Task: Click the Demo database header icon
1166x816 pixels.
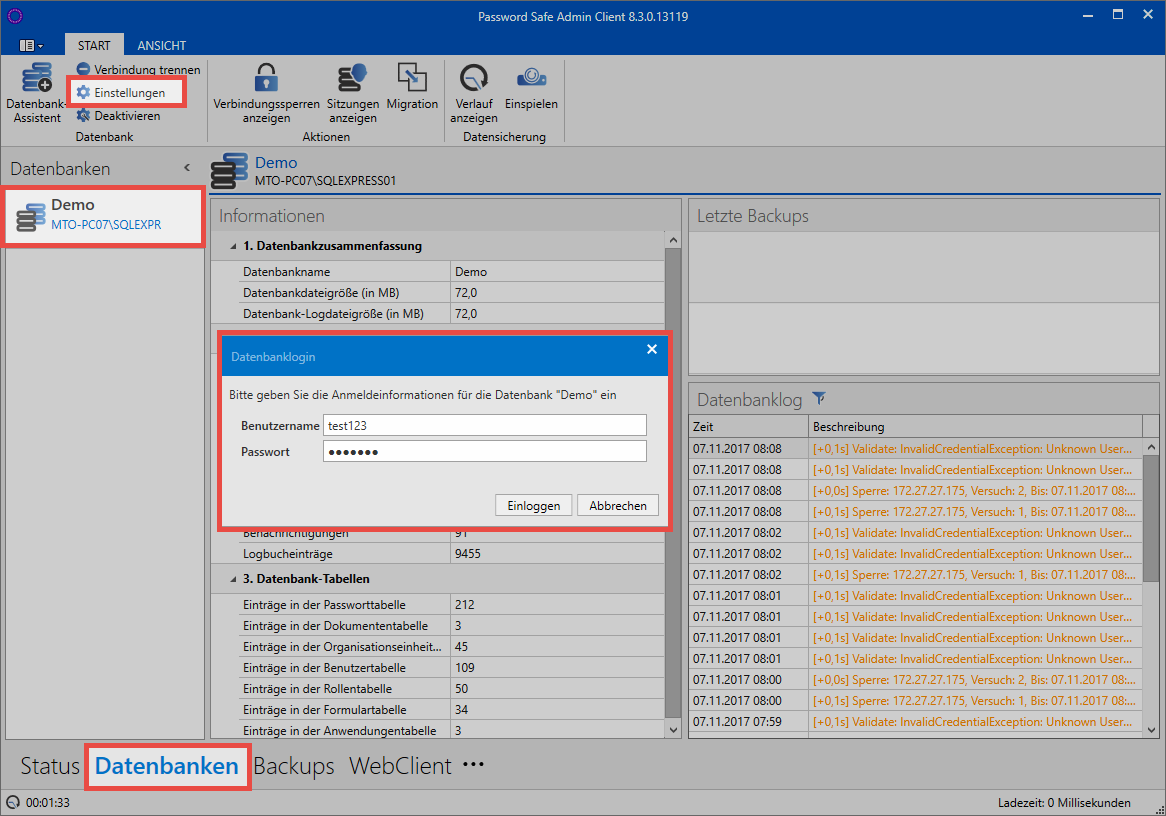Action: pyautogui.click(x=229, y=170)
